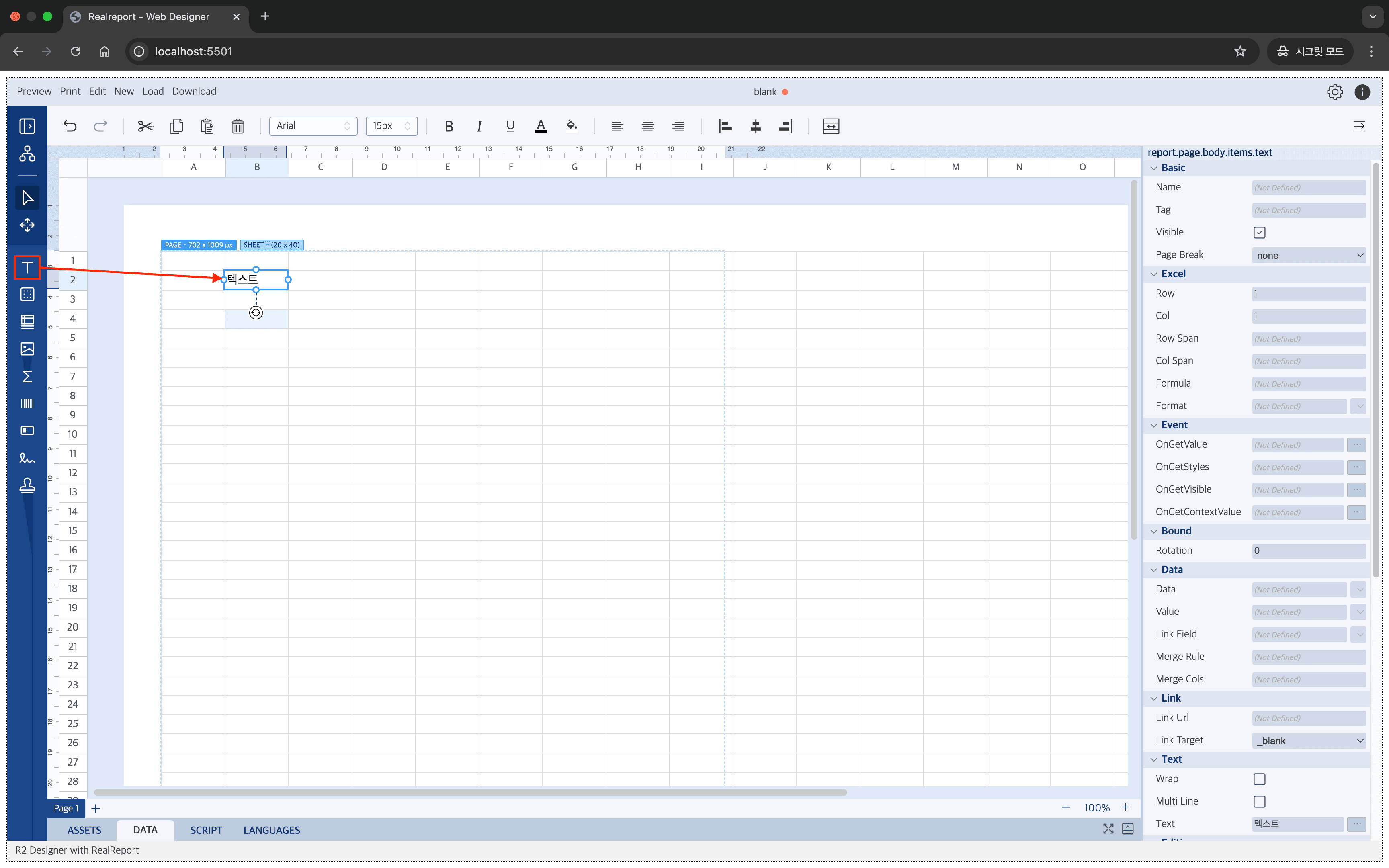Switch to the ASSETS tab
Viewport: 1389px width, 868px height.
pos(84,830)
